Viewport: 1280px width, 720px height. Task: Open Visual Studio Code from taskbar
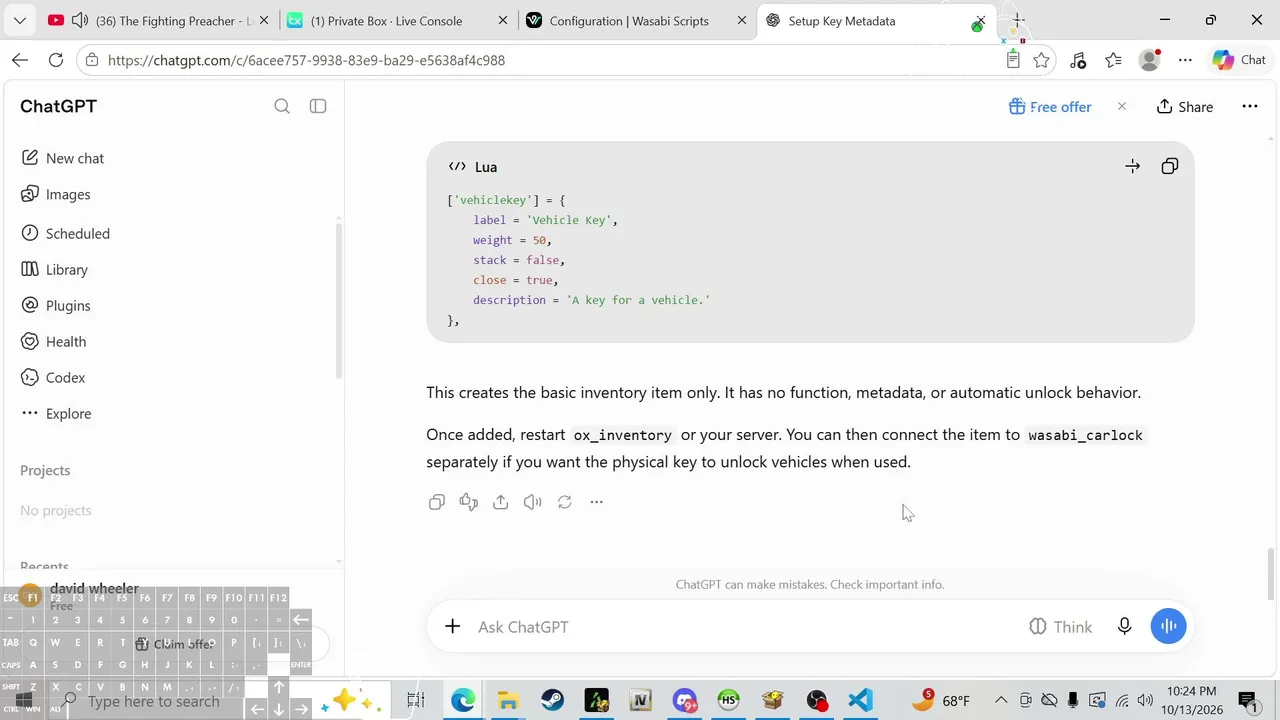(x=861, y=700)
